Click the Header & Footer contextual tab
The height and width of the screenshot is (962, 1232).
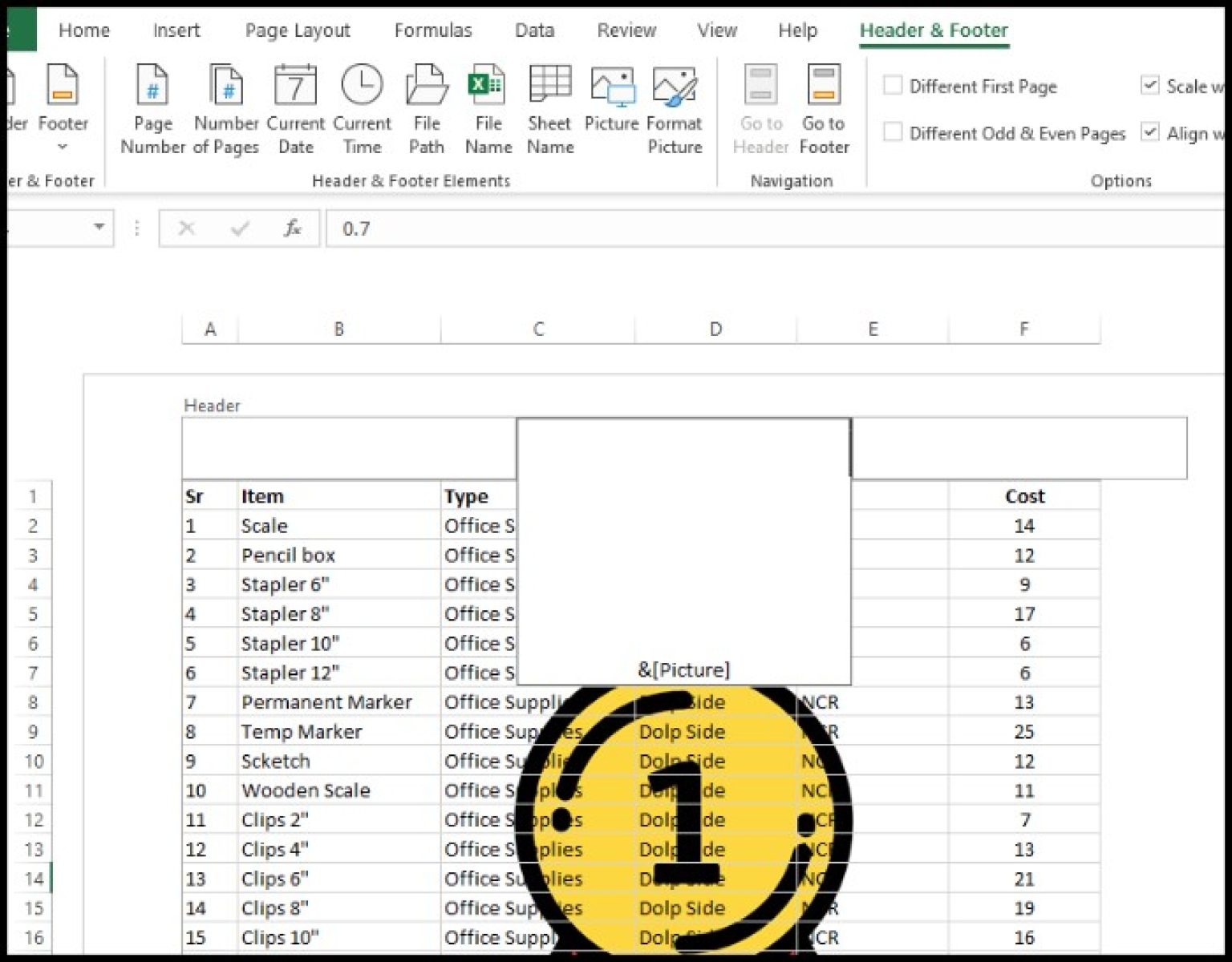934,30
